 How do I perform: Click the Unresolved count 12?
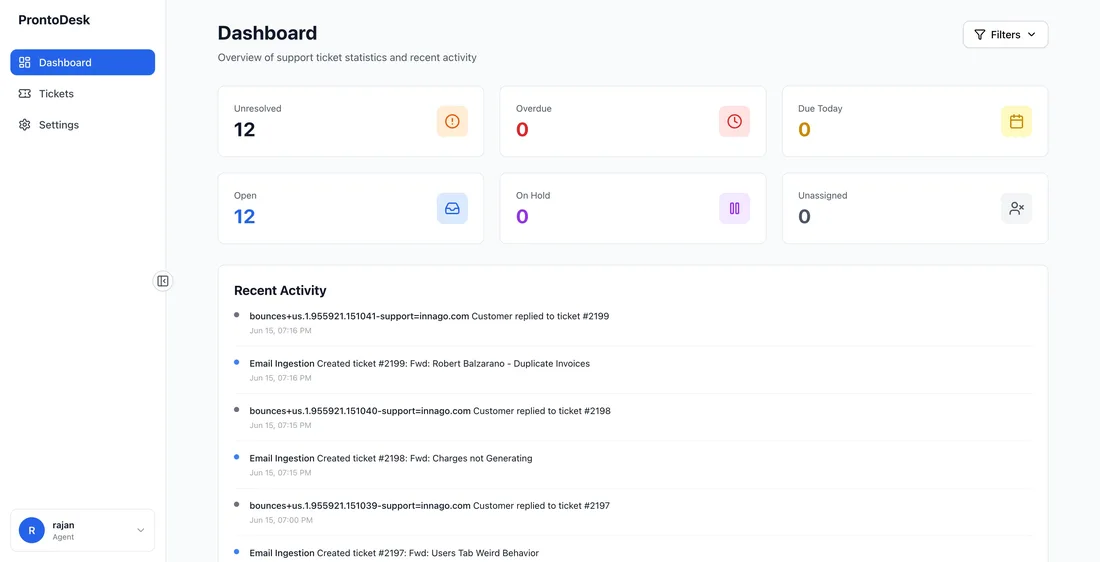[244, 129]
